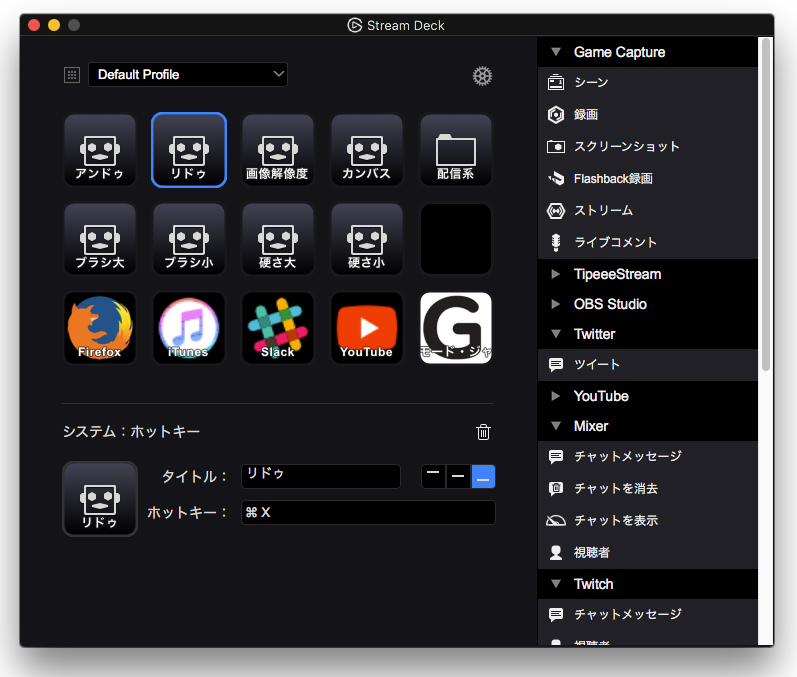Choose the ツイート action
This screenshot has height=677, width=797.
click(647, 364)
